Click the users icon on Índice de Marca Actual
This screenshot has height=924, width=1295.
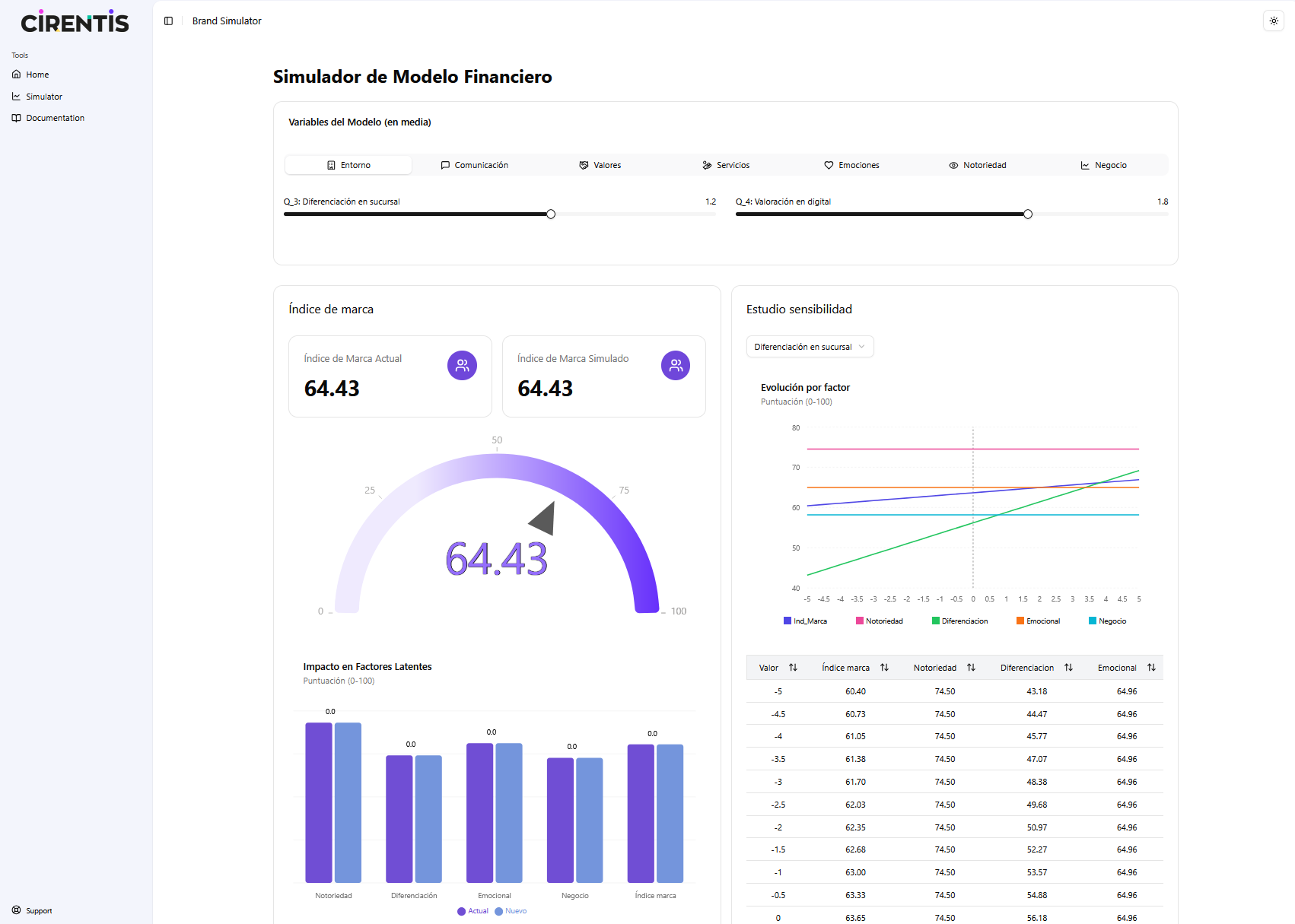(462, 365)
